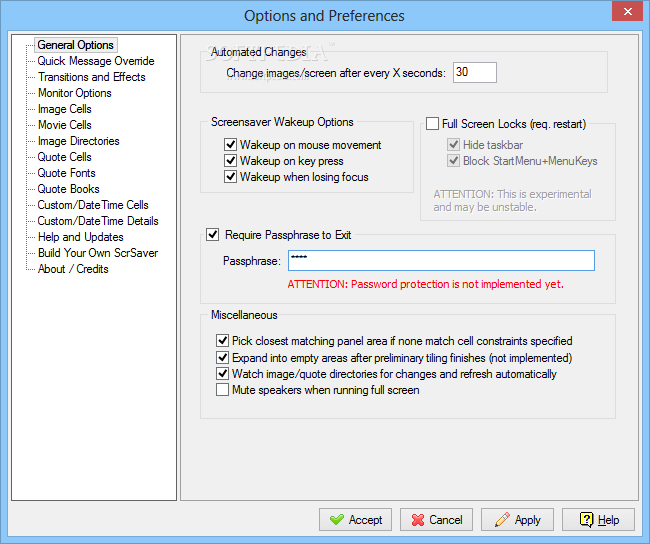The height and width of the screenshot is (544, 650).
Task: Click the disabled Hide taskbar checkbox
Action: pos(454,144)
